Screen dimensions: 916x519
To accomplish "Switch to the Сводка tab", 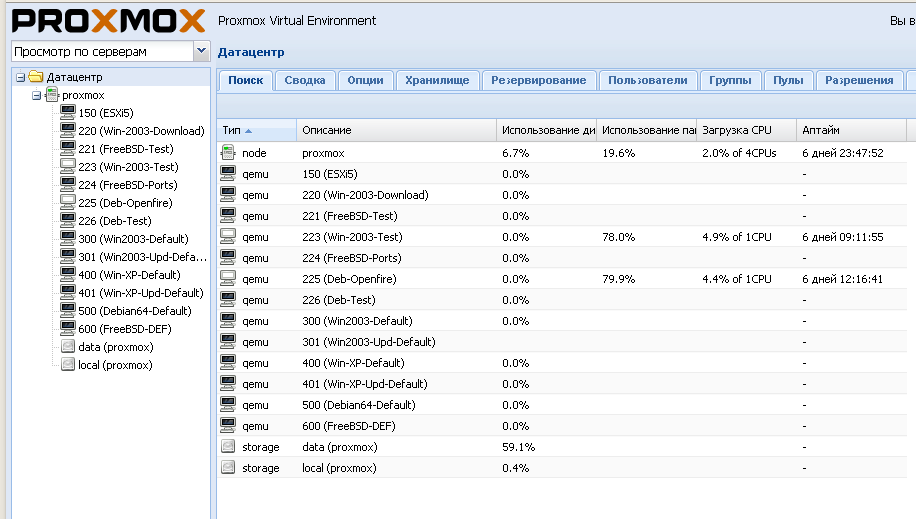I will [305, 80].
